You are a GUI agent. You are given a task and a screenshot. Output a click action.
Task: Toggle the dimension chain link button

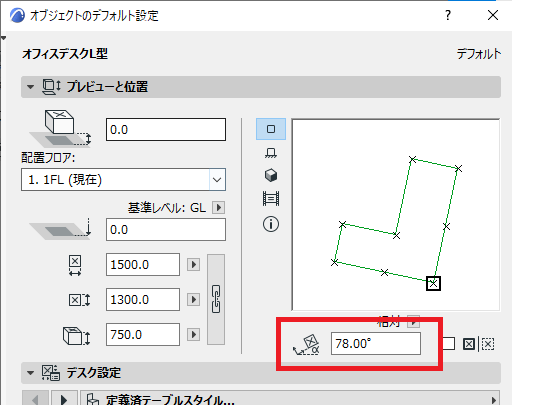tap(216, 299)
